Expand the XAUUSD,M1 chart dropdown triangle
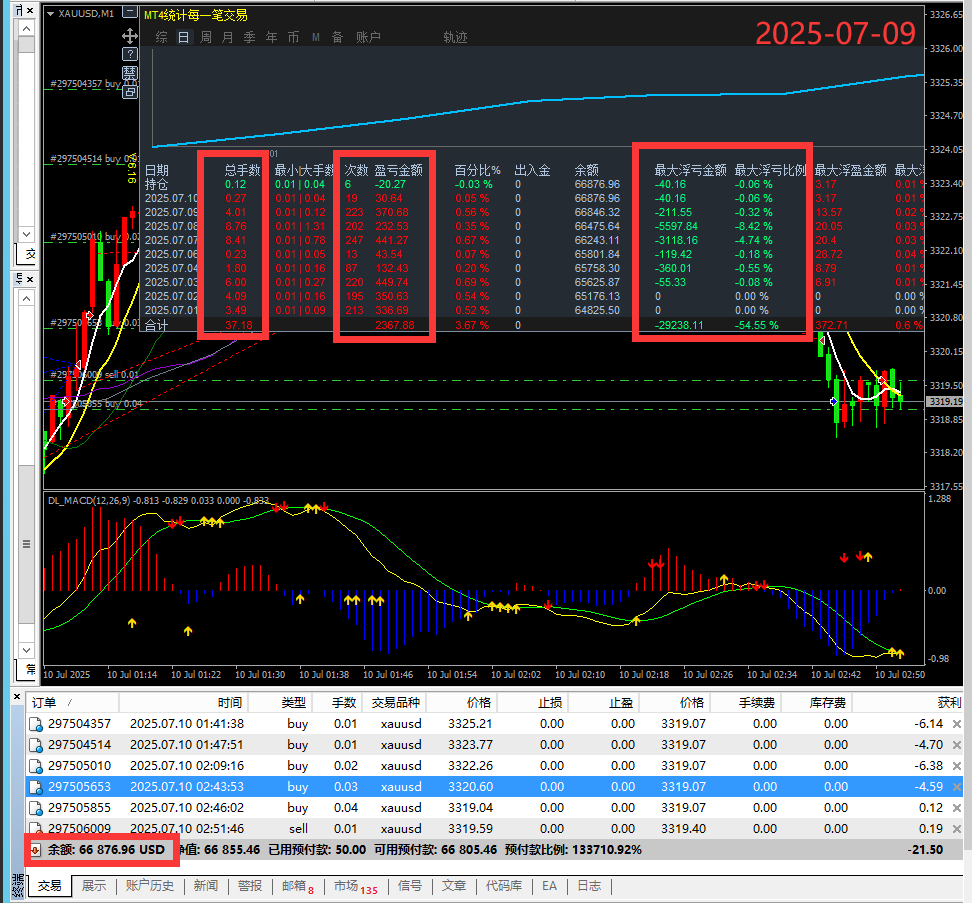This screenshot has height=903, width=972. [50, 14]
